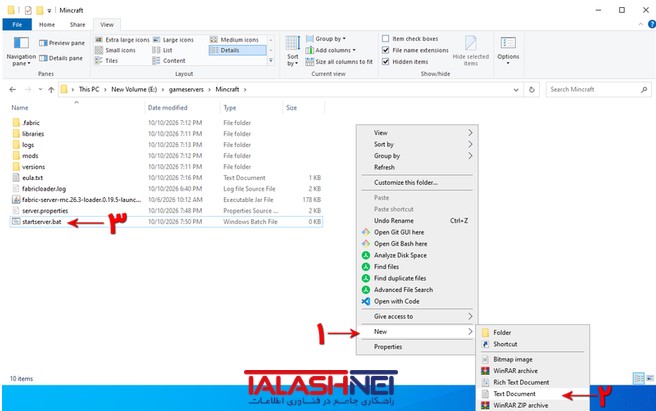Expand the View submenu in context menu

[x=417, y=133]
